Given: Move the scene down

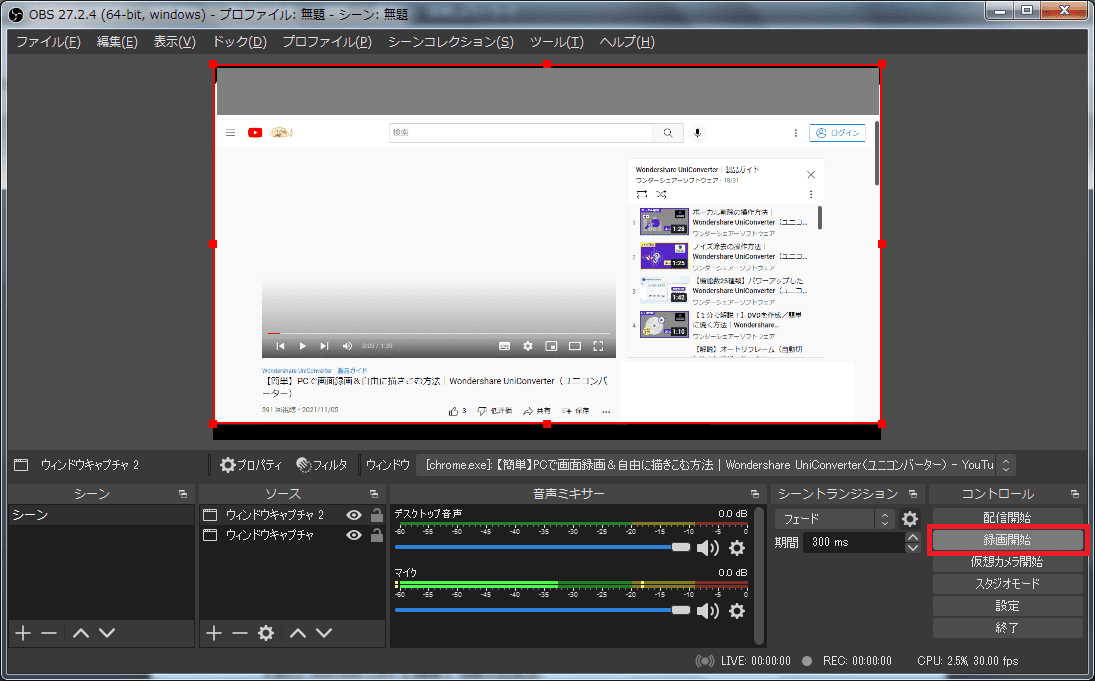Looking at the screenshot, I should (107, 633).
